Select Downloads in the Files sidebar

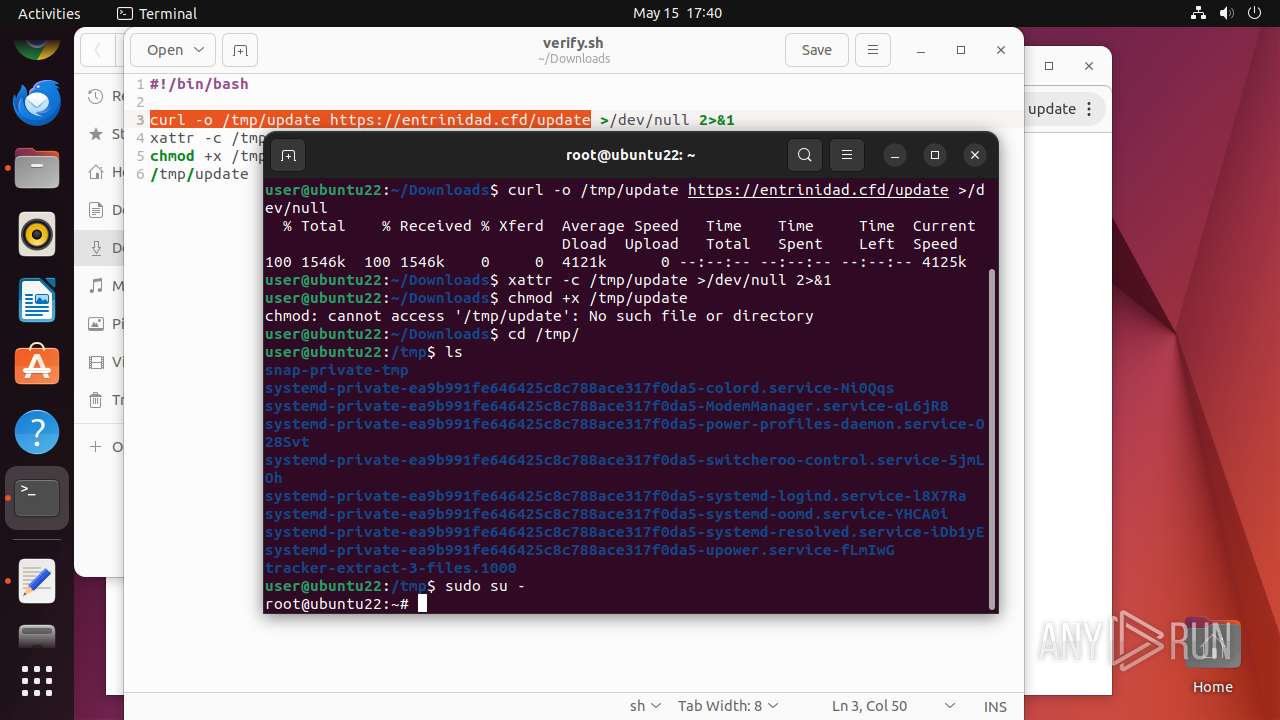[100, 248]
